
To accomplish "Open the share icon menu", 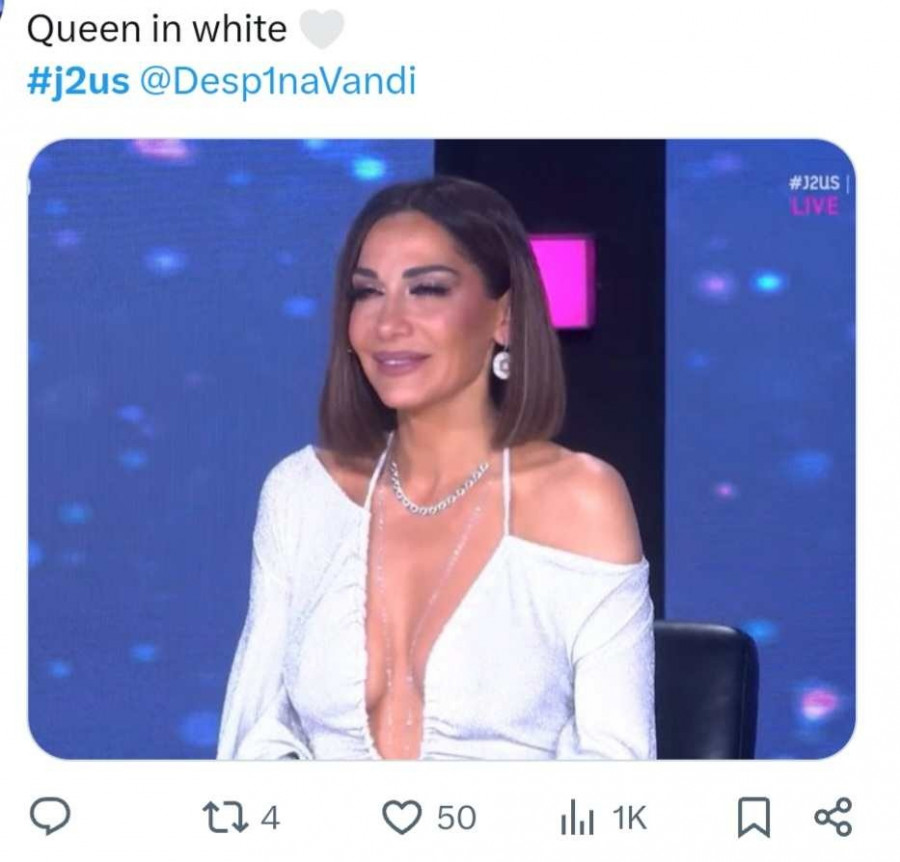I will click(x=833, y=817).
